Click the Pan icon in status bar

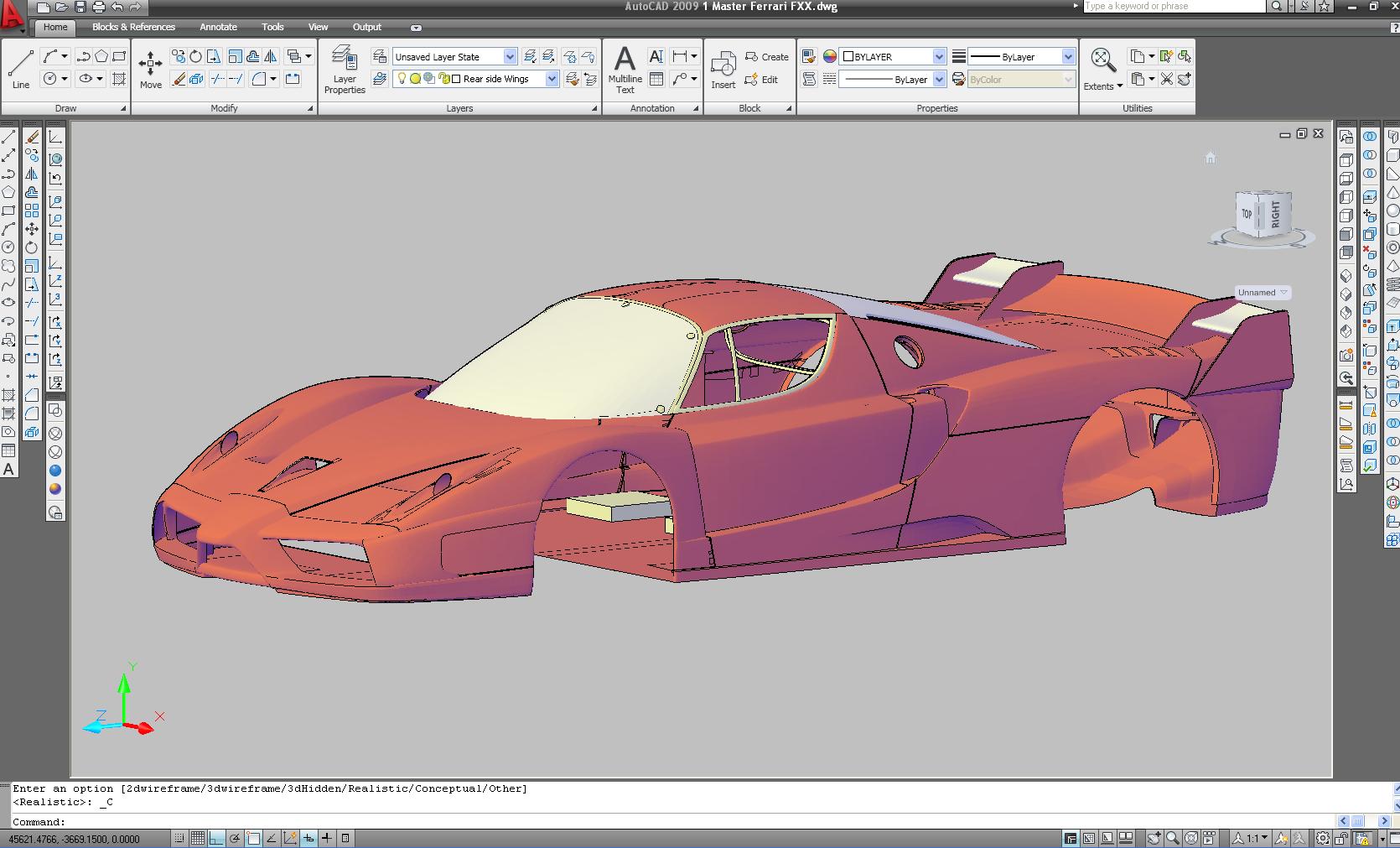click(x=1154, y=838)
